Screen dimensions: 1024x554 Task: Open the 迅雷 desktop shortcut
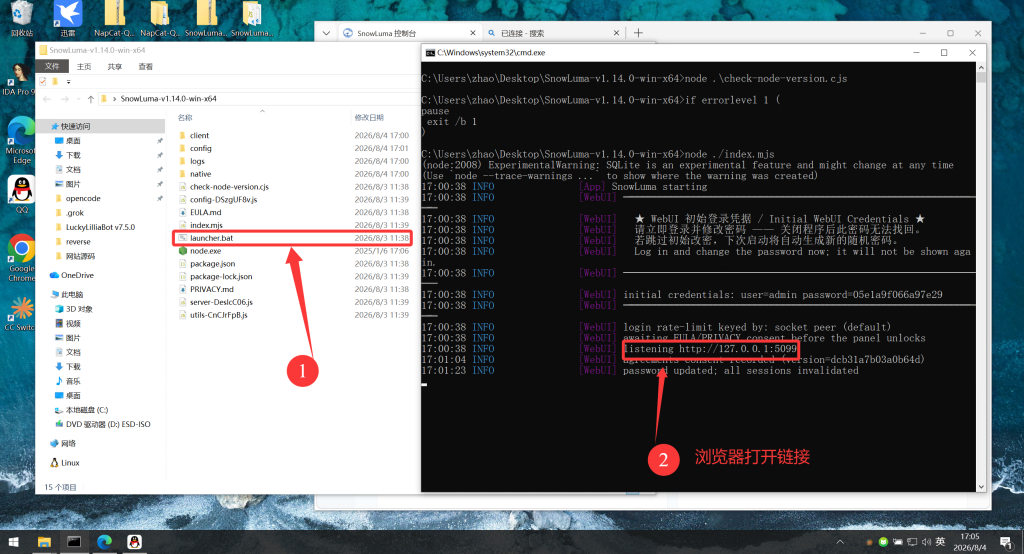pyautogui.click(x=68, y=18)
